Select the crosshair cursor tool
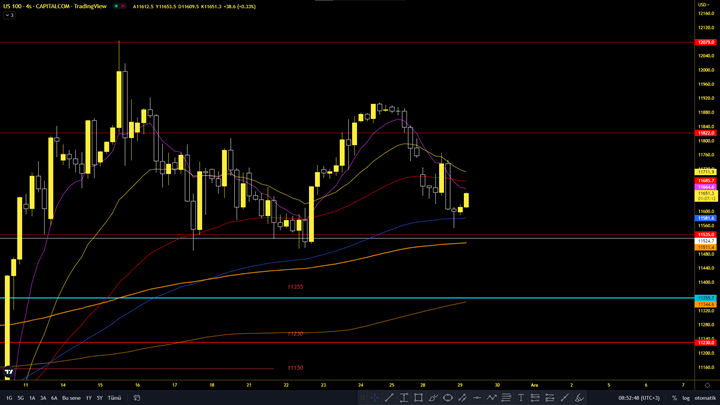720x405 pixels. point(375,398)
